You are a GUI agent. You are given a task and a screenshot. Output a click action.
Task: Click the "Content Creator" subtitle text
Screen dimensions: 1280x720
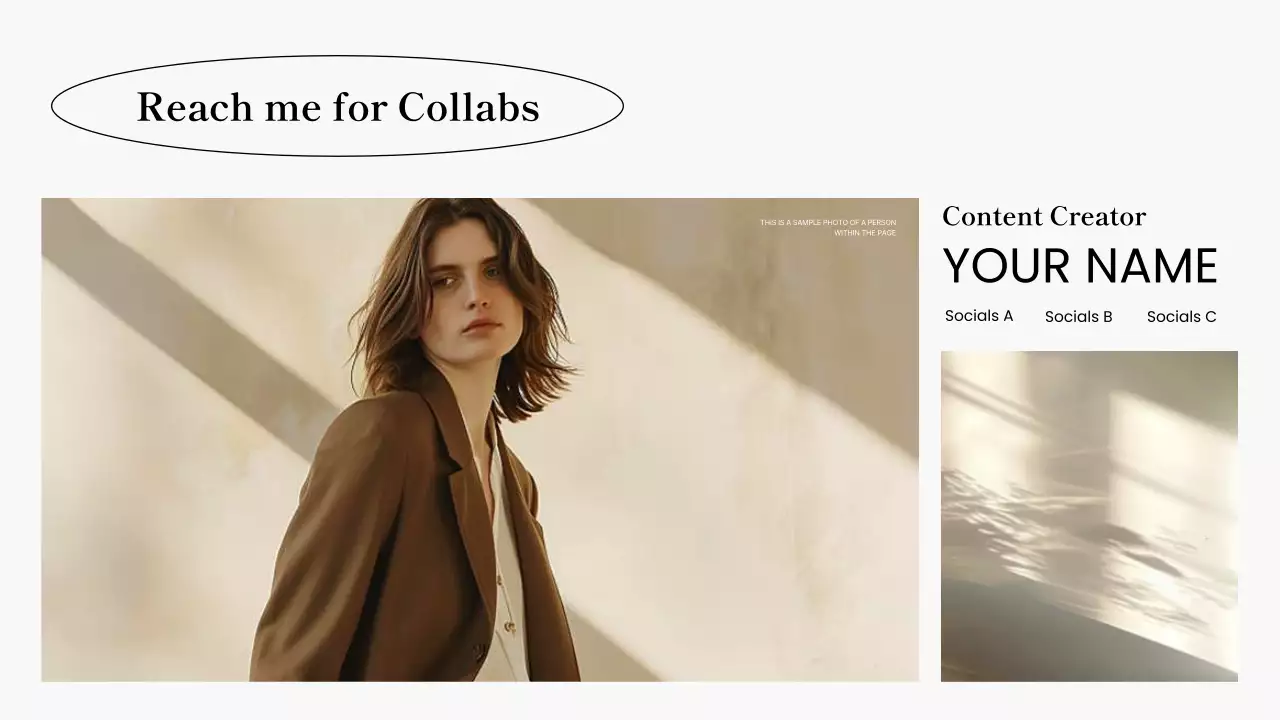click(x=1044, y=216)
